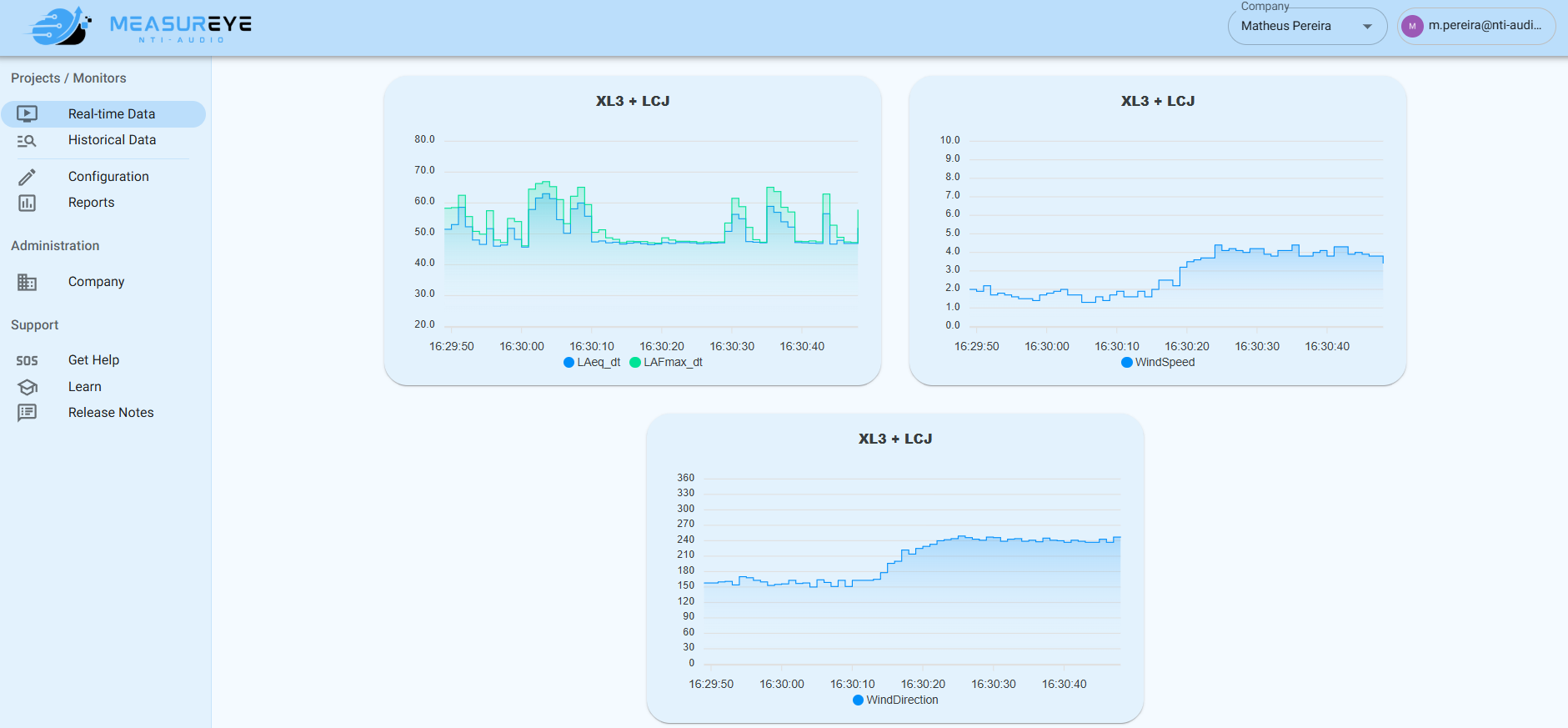Screen dimensions: 1568x728
Task: Go to the Reports page
Action: [x=91, y=203]
